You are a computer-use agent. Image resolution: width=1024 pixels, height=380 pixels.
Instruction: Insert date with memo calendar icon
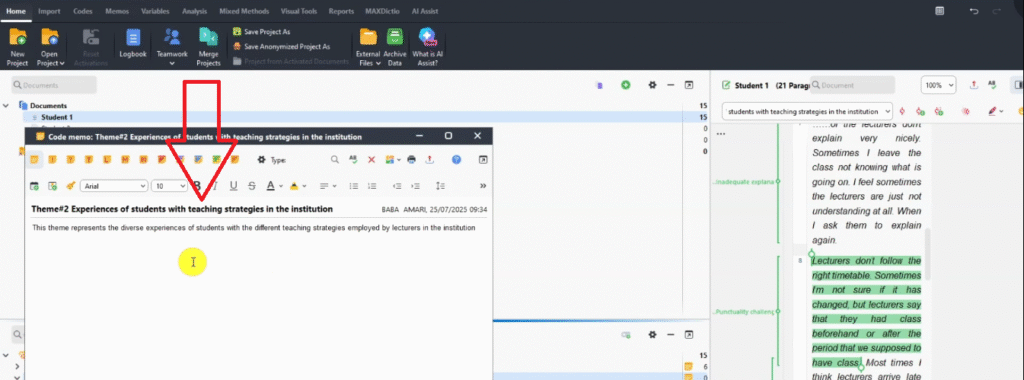click(34, 186)
